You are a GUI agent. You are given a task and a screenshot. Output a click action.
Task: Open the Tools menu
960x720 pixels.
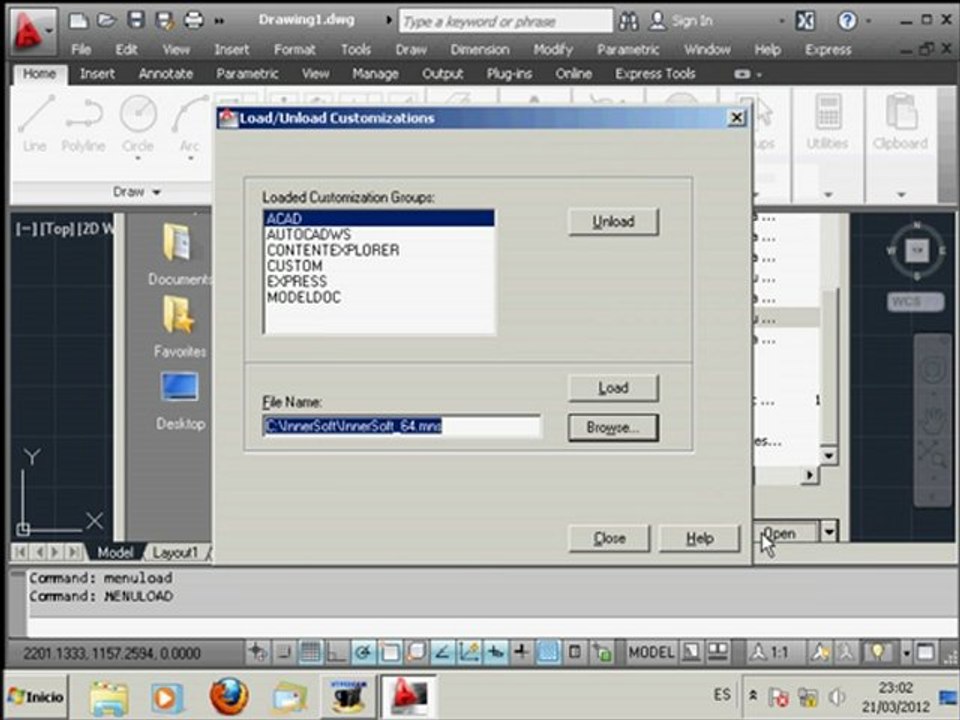[x=356, y=50]
